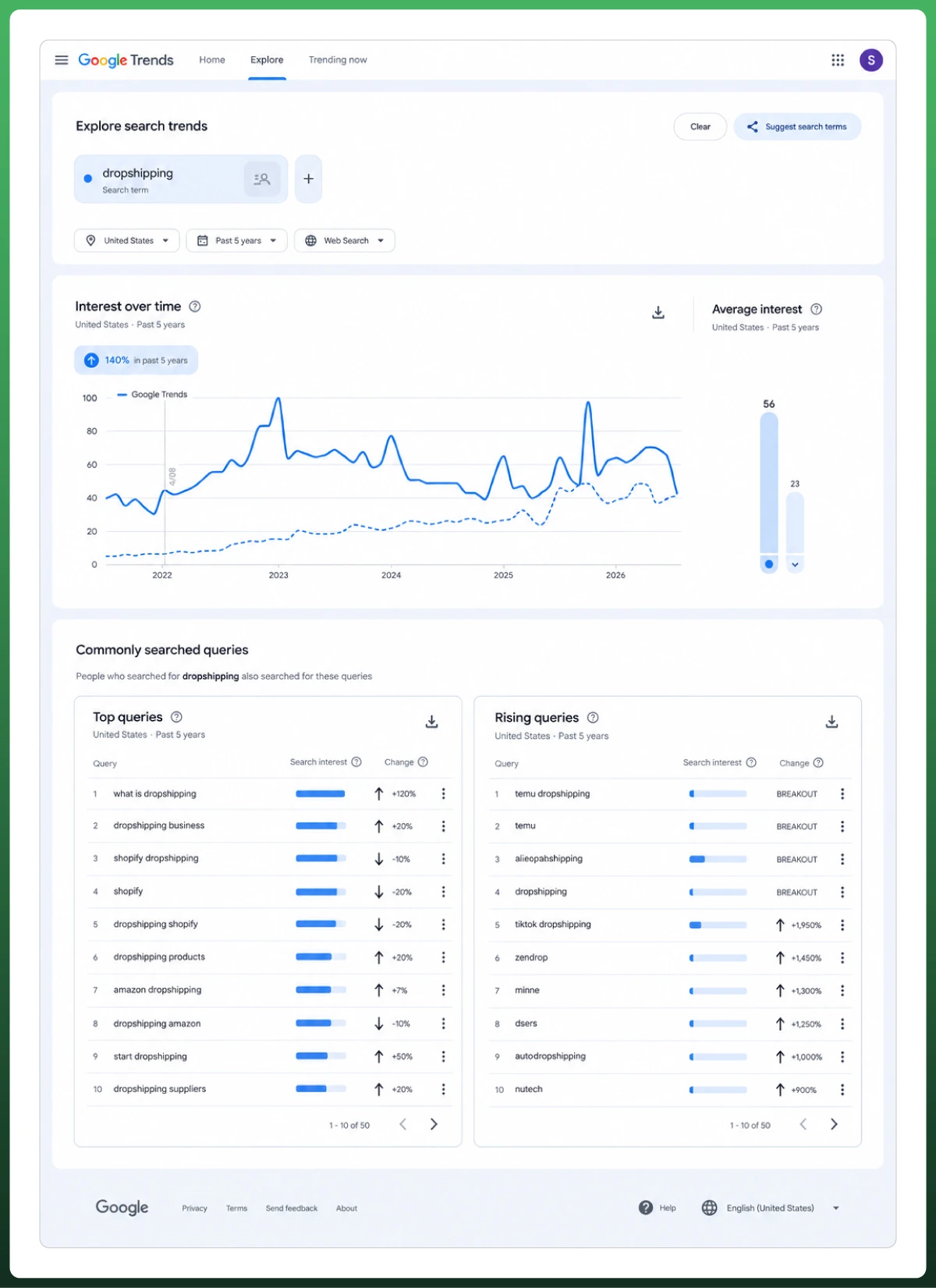This screenshot has height=1288, width=936.
Task: Open more options for 'tiktok dropshipping'
Action: (x=842, y=925)
